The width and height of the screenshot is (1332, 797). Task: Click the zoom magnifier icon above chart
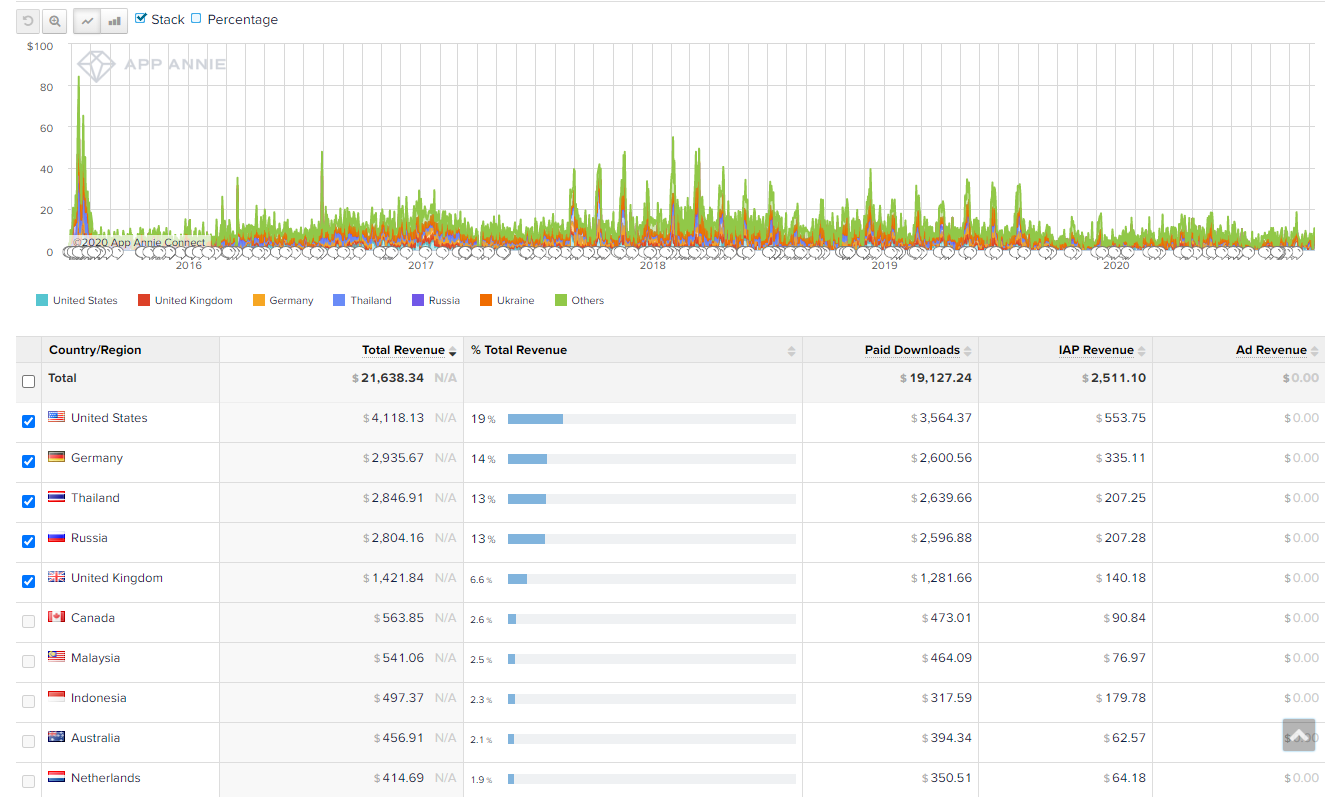pos(54,20)
